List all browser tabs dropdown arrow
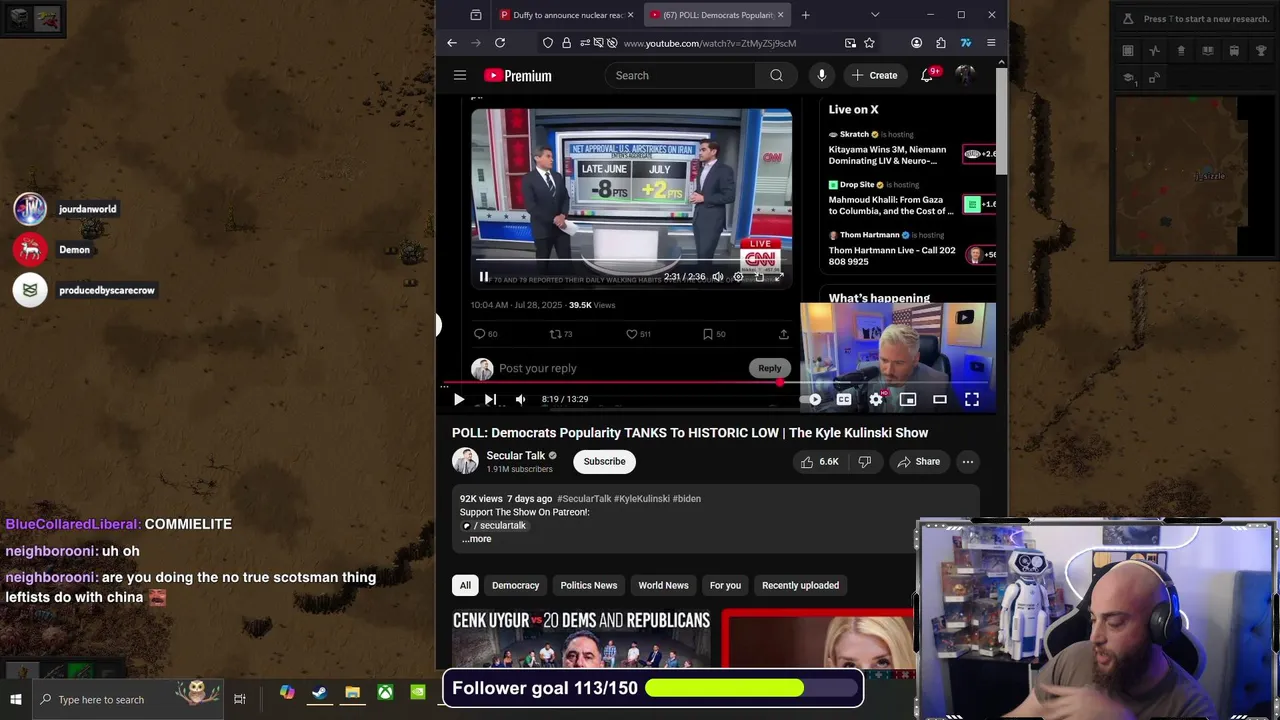Screen dimensions: 1280x720 pos(875,15)
